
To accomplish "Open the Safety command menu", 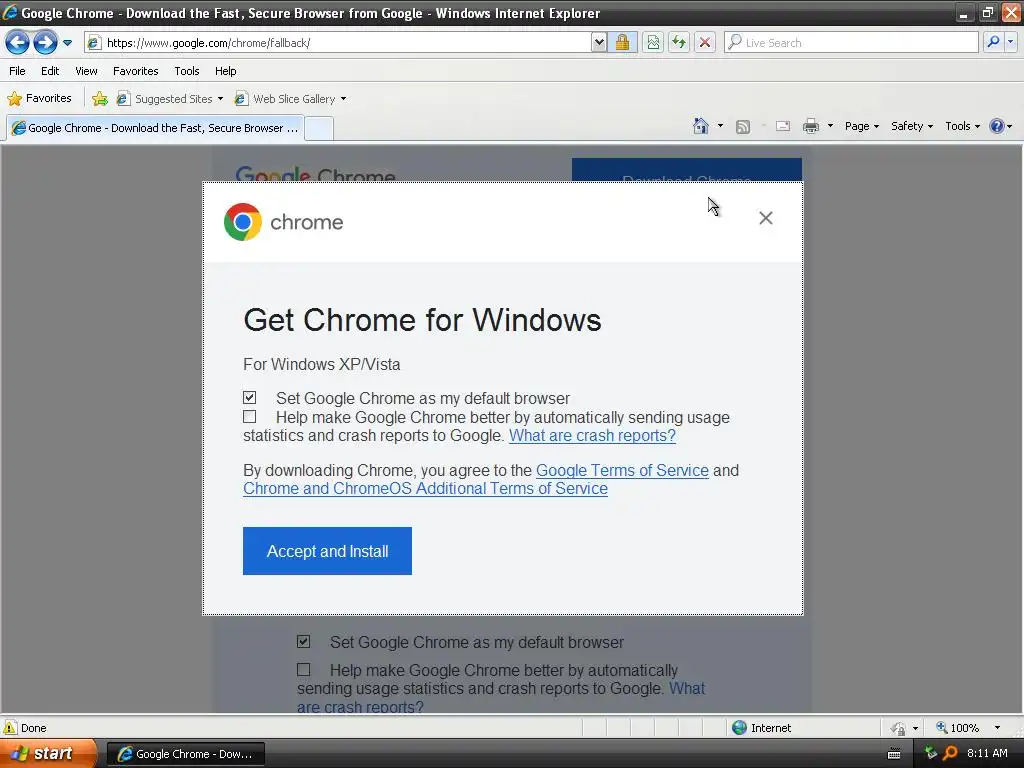I will click(912, 126).
